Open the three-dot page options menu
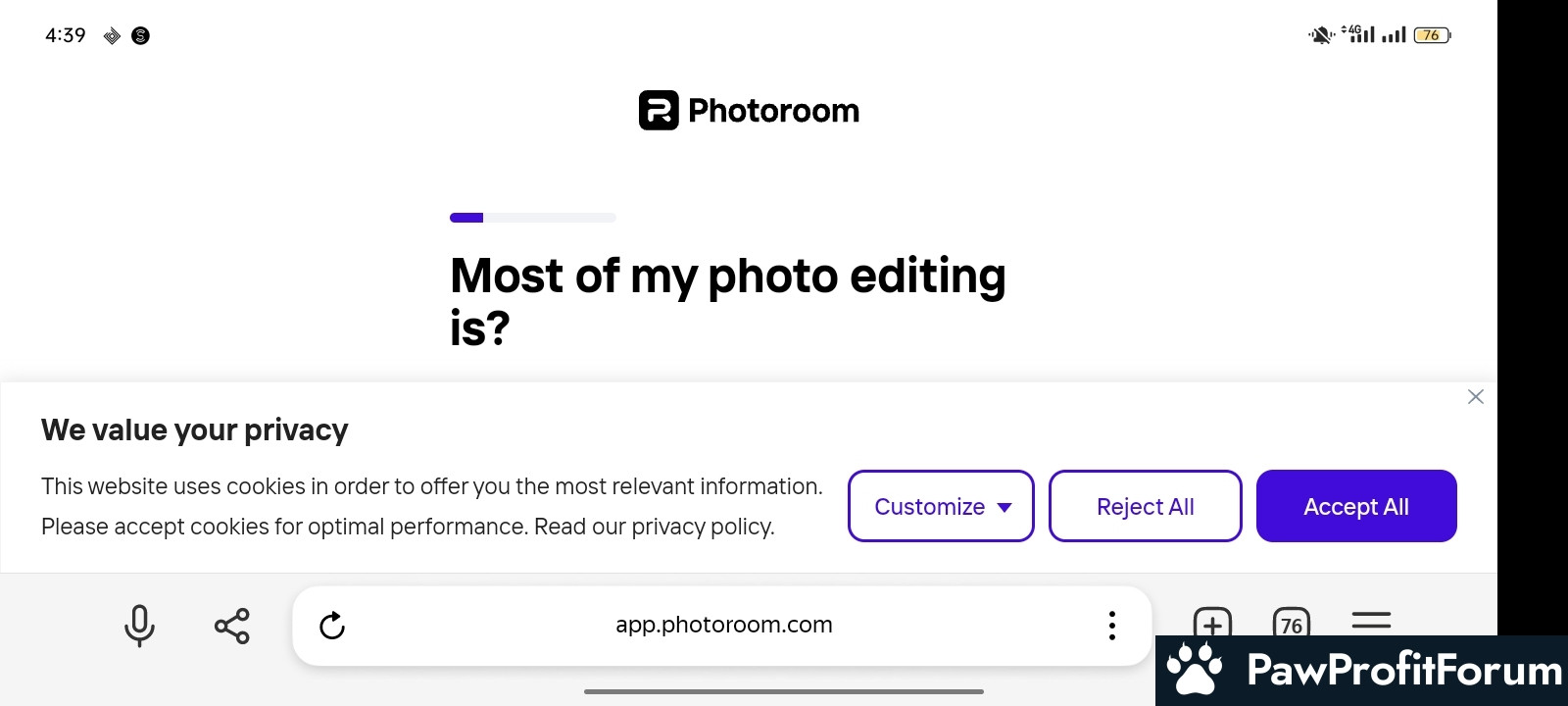The height and width of the screenshot is (706, 1568). pyautogui.click(x=1111, y=626)
